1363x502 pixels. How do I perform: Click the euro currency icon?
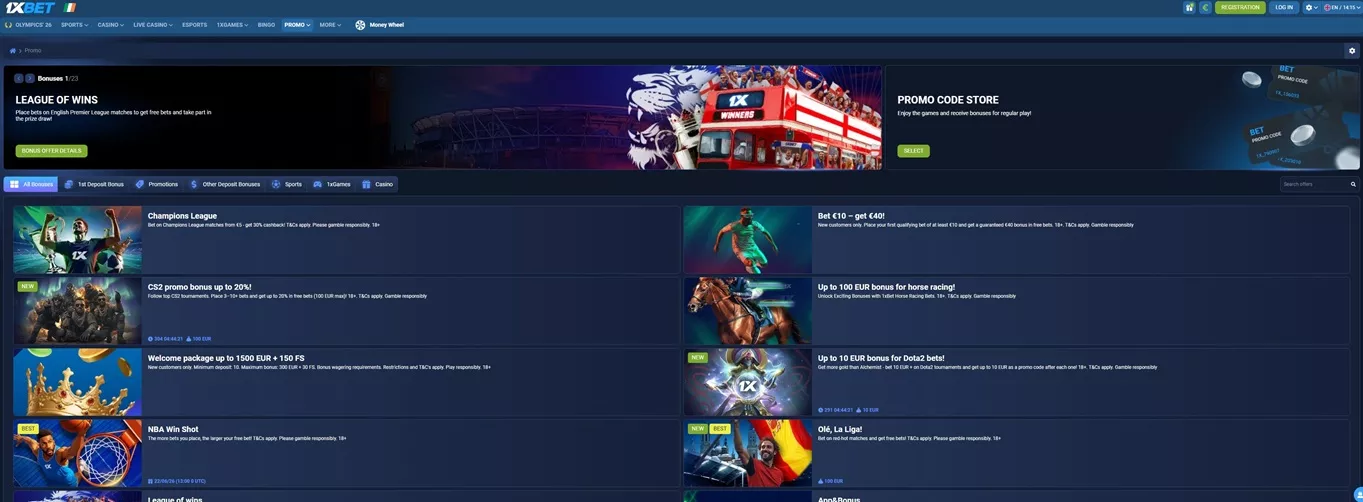click(x=1205, y=7)
